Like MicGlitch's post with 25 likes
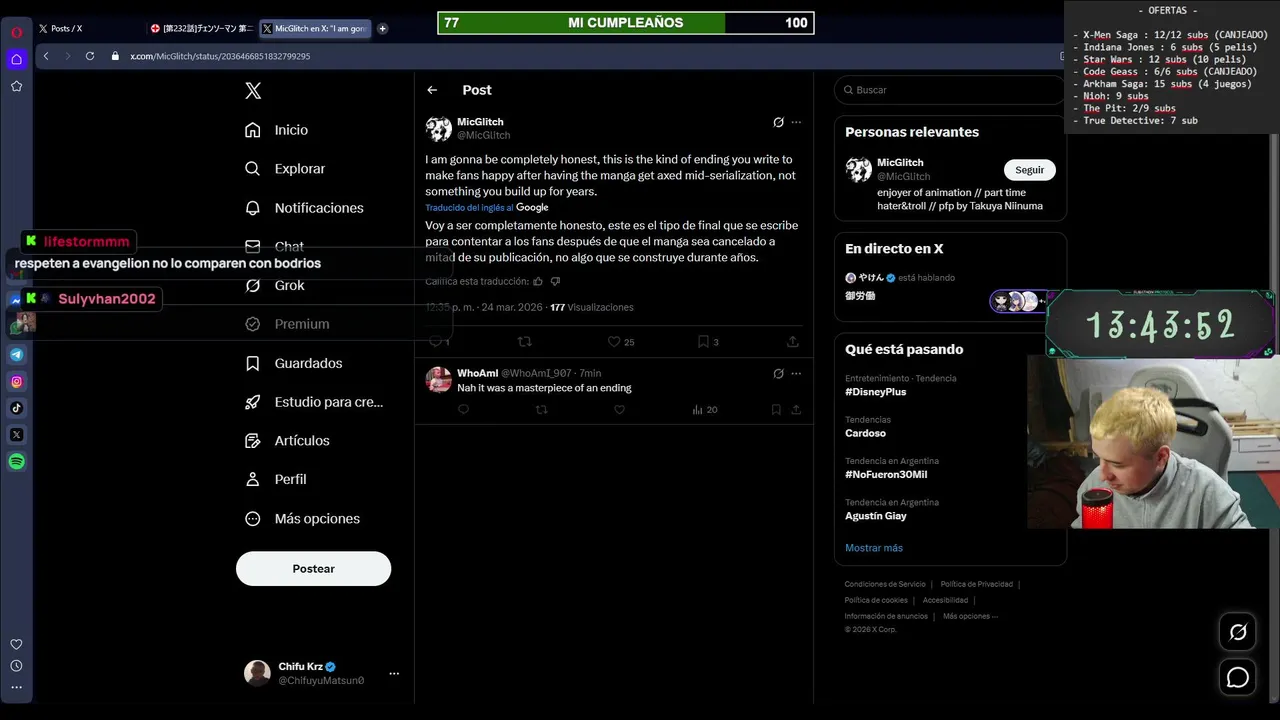 620,341
